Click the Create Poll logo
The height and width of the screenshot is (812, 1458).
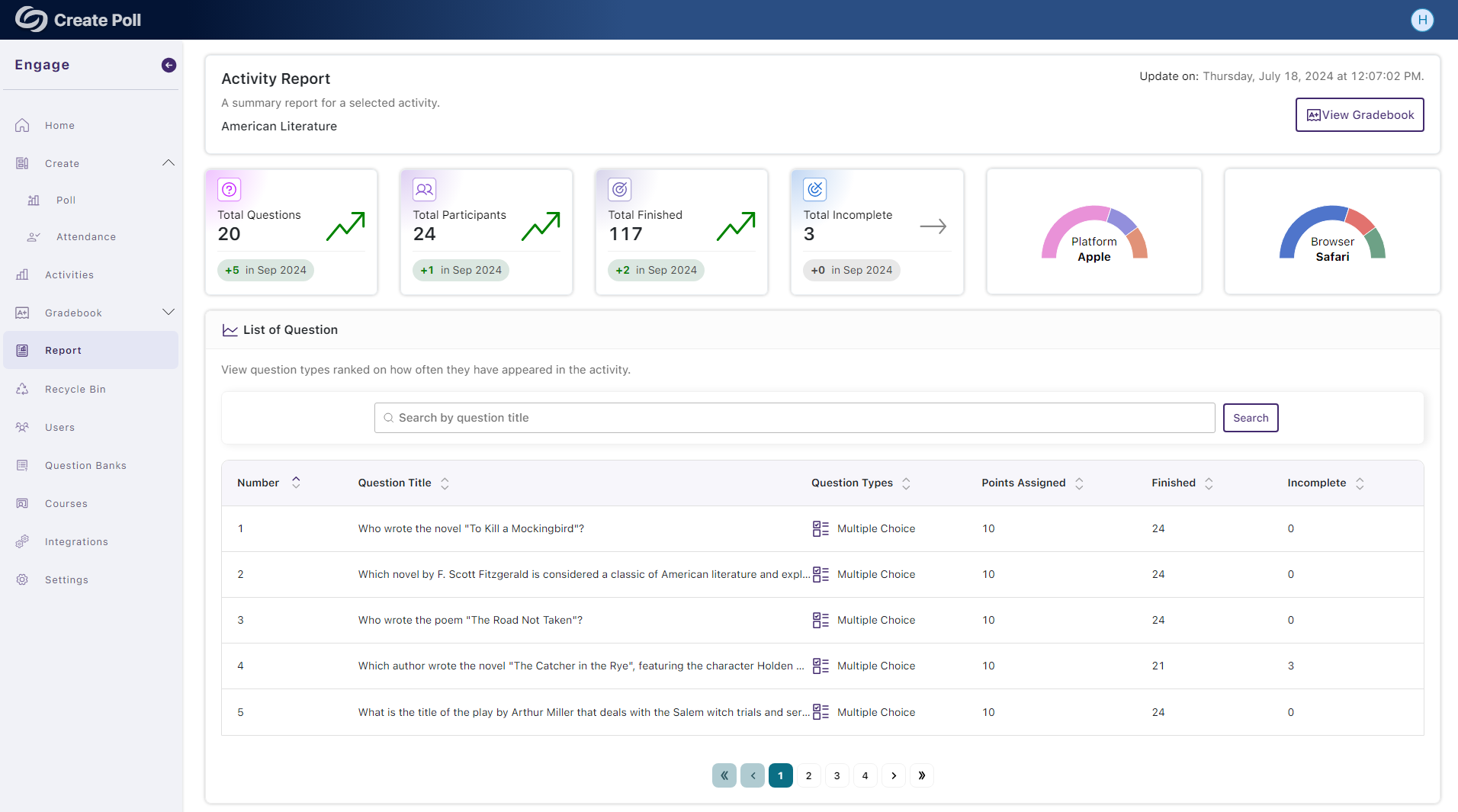coord(79,20)
